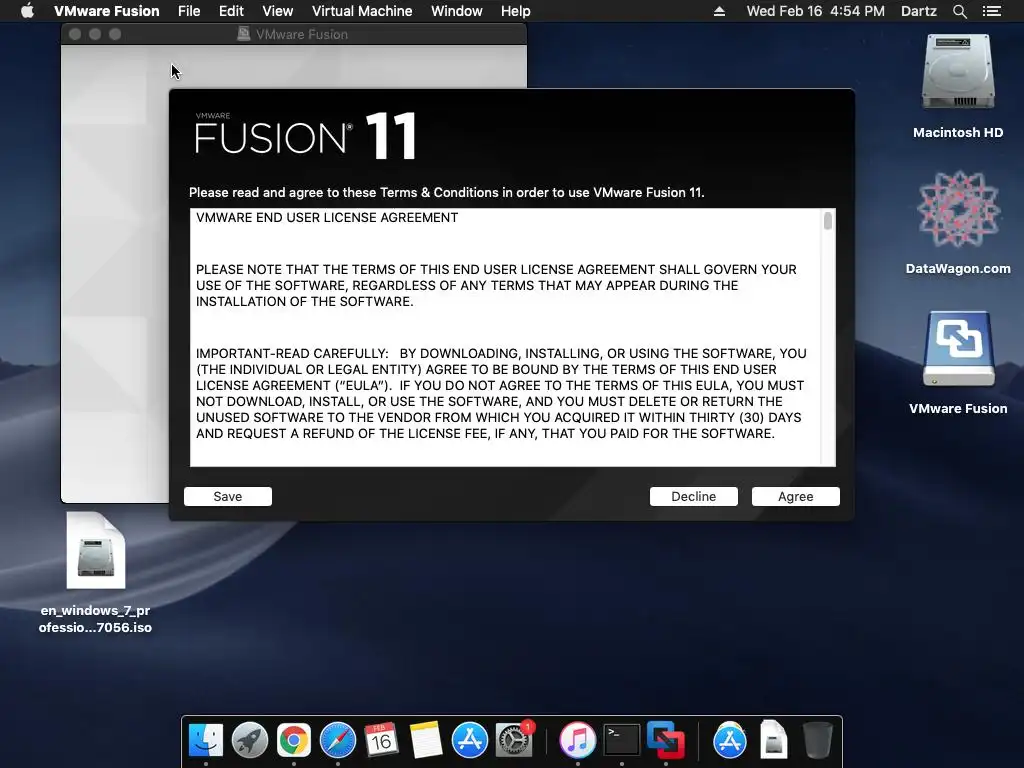Screen dimensions: 1024x768
Task: Open the Apple menu
Action: point(27,11)
